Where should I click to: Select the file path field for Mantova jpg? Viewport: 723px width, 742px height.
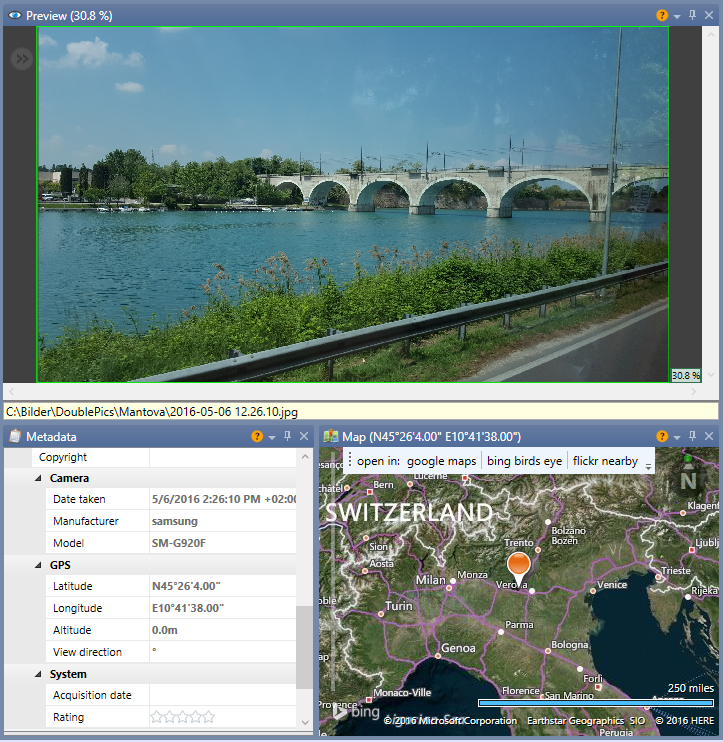coord(361,411)
